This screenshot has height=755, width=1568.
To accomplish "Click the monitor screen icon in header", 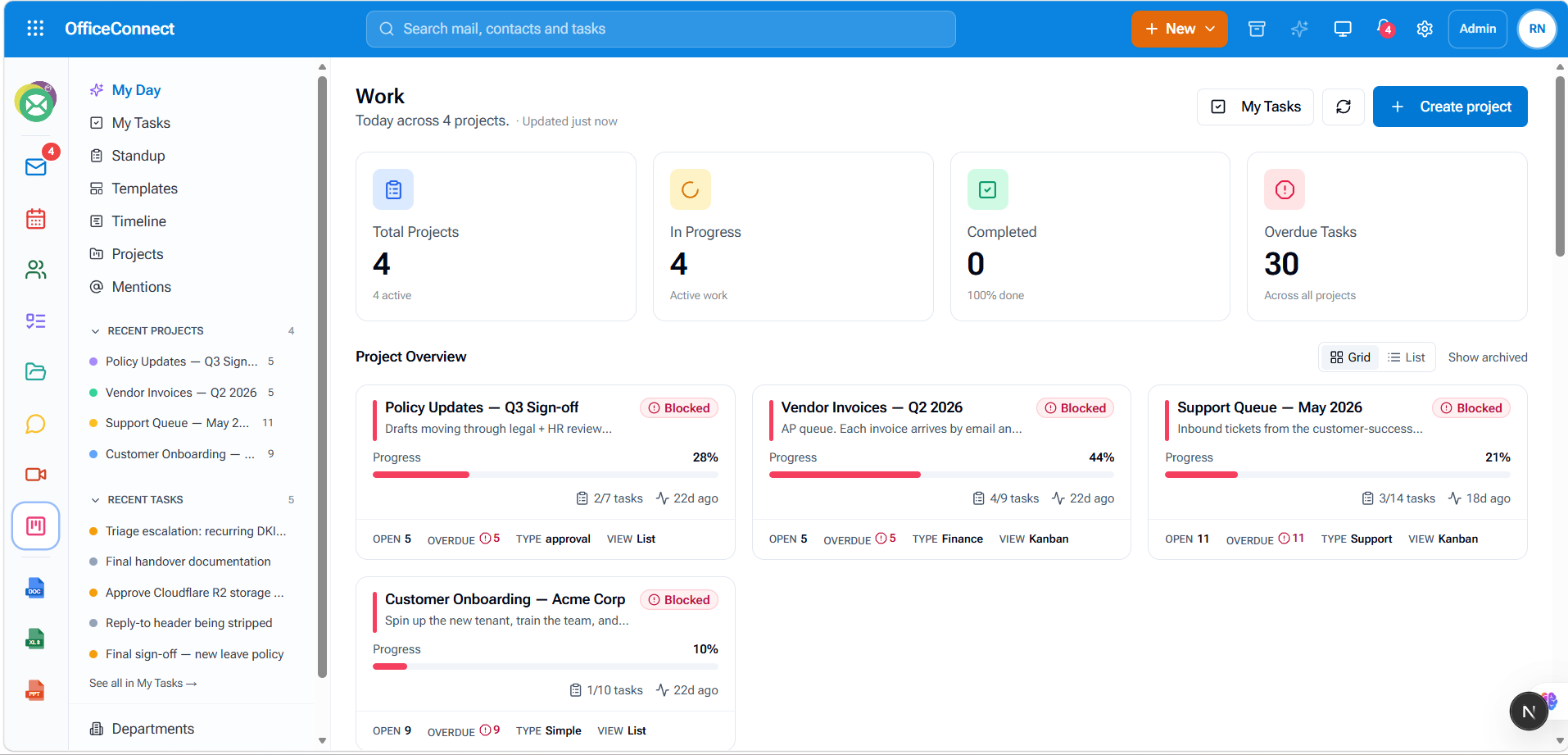I will click(1343, 29).
